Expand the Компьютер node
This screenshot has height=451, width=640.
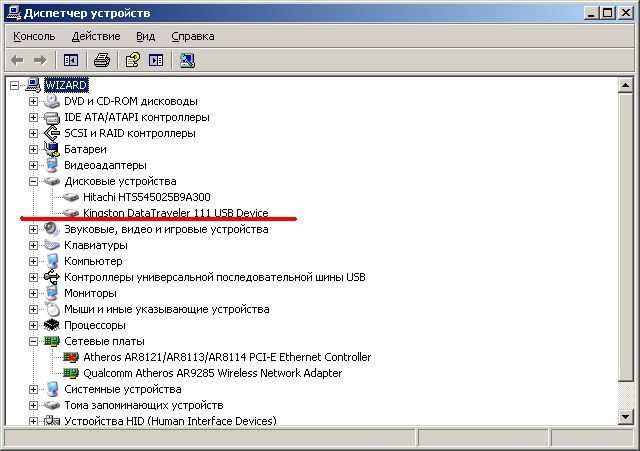pyautogui.click(x=33, y=261)
